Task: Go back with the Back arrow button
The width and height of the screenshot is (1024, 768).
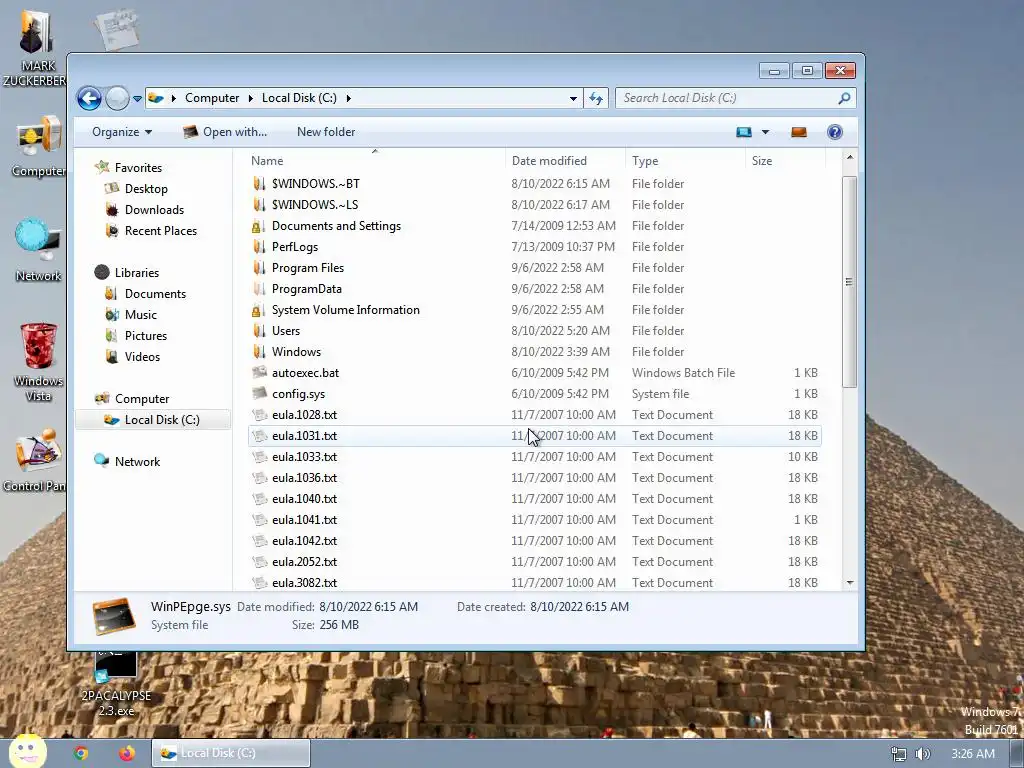Action: [89, 99]
